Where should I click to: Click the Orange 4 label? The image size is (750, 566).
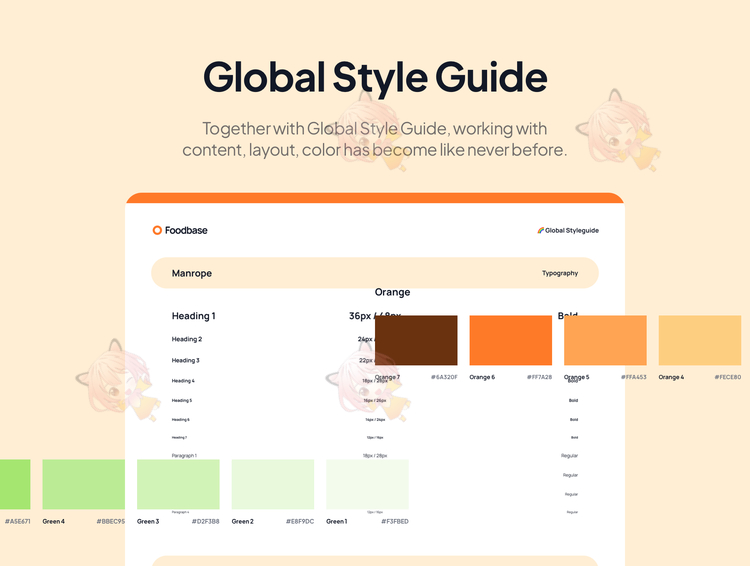coord(671,377)
